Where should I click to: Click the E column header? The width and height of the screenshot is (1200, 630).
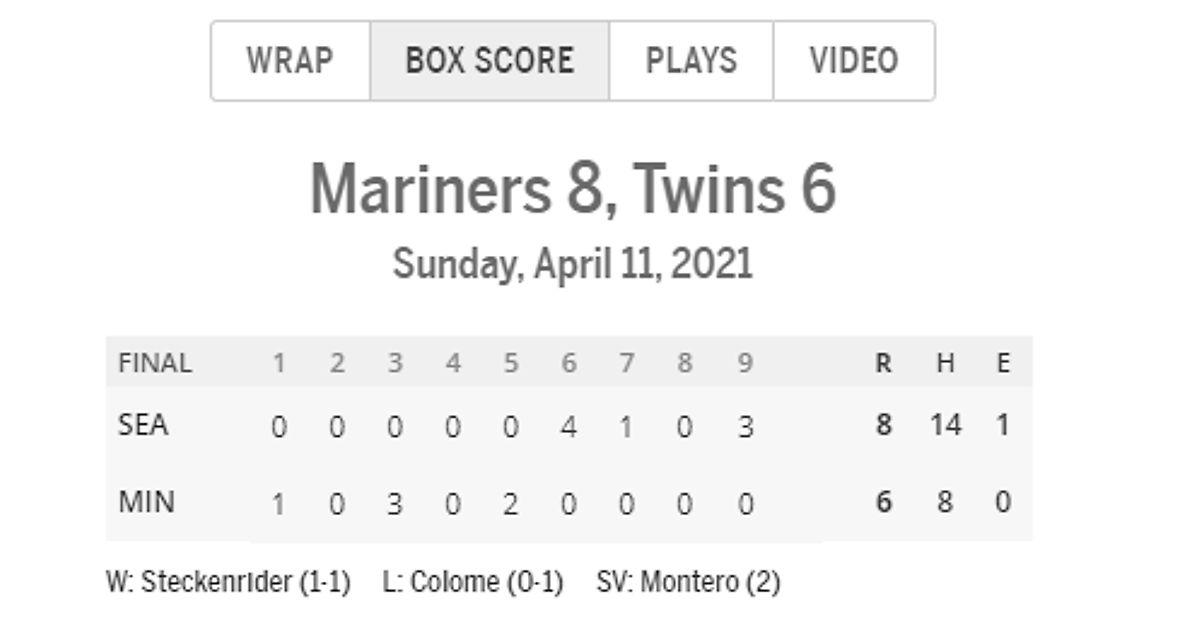tap(1003, 364)
